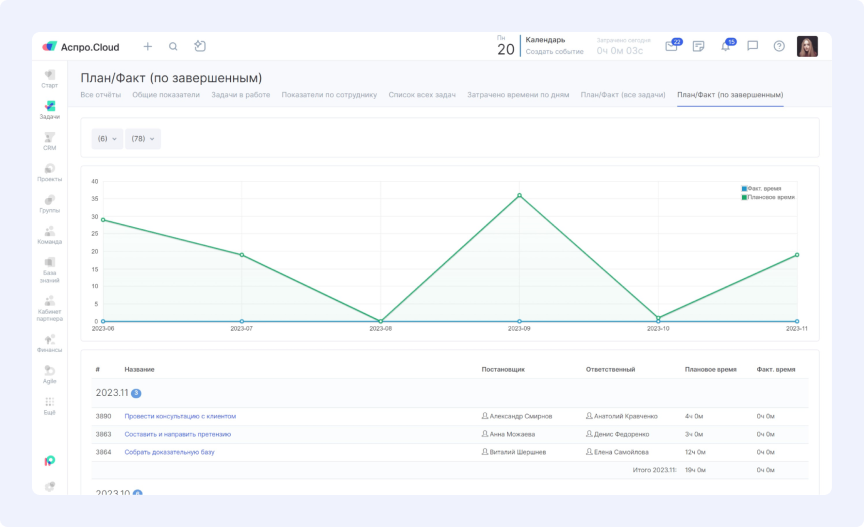The image size is (864, 527).
Task: Open task Провести консультацию с клиентом
Action: point(180,416)
